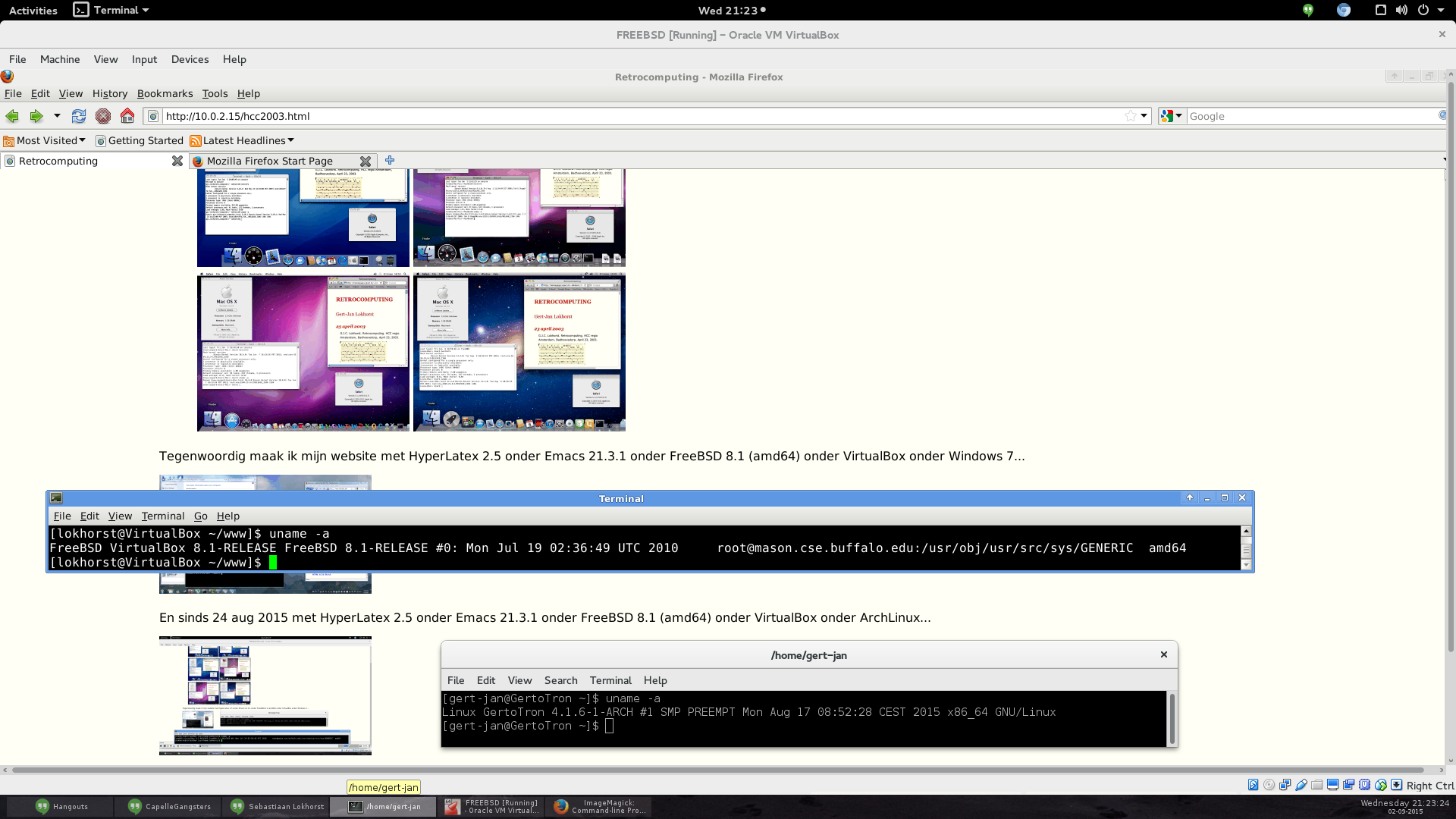Viewport: 1456px width, 819px height.
Task: Close the Mozilla Firefox Start Page tab
Action: (x=366, y=161)
